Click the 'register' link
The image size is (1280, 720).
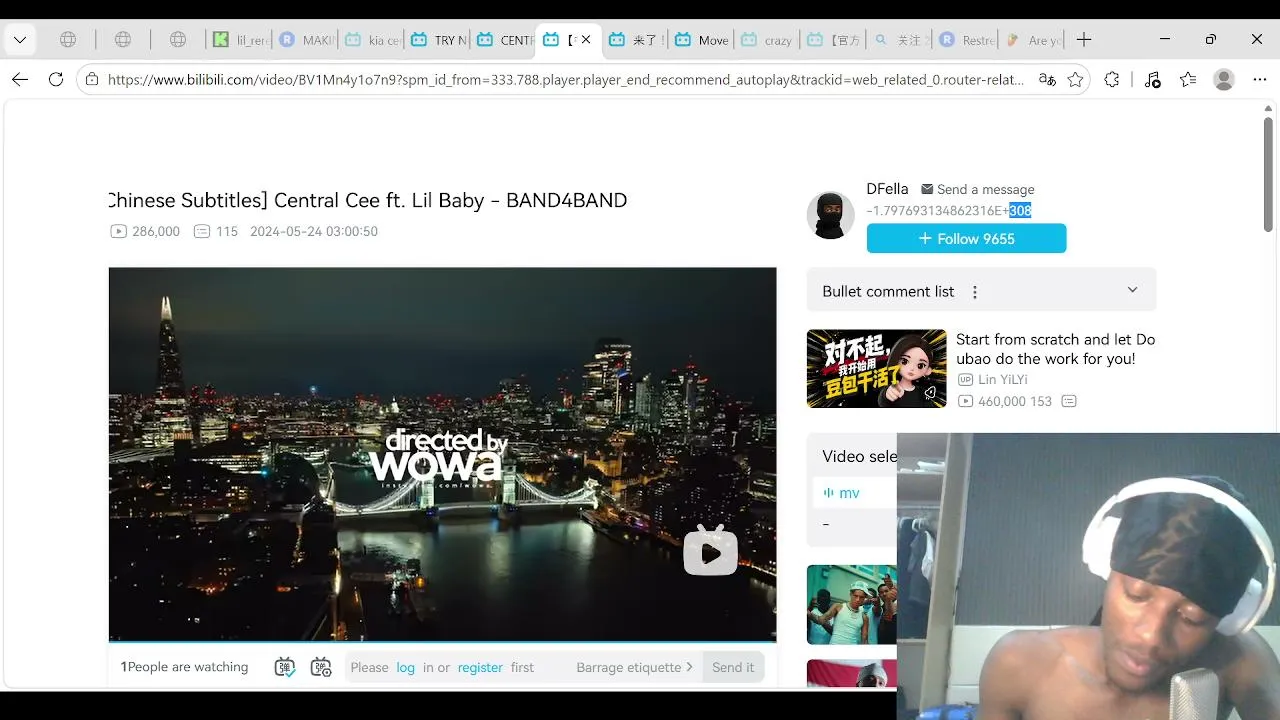point(480,667)
